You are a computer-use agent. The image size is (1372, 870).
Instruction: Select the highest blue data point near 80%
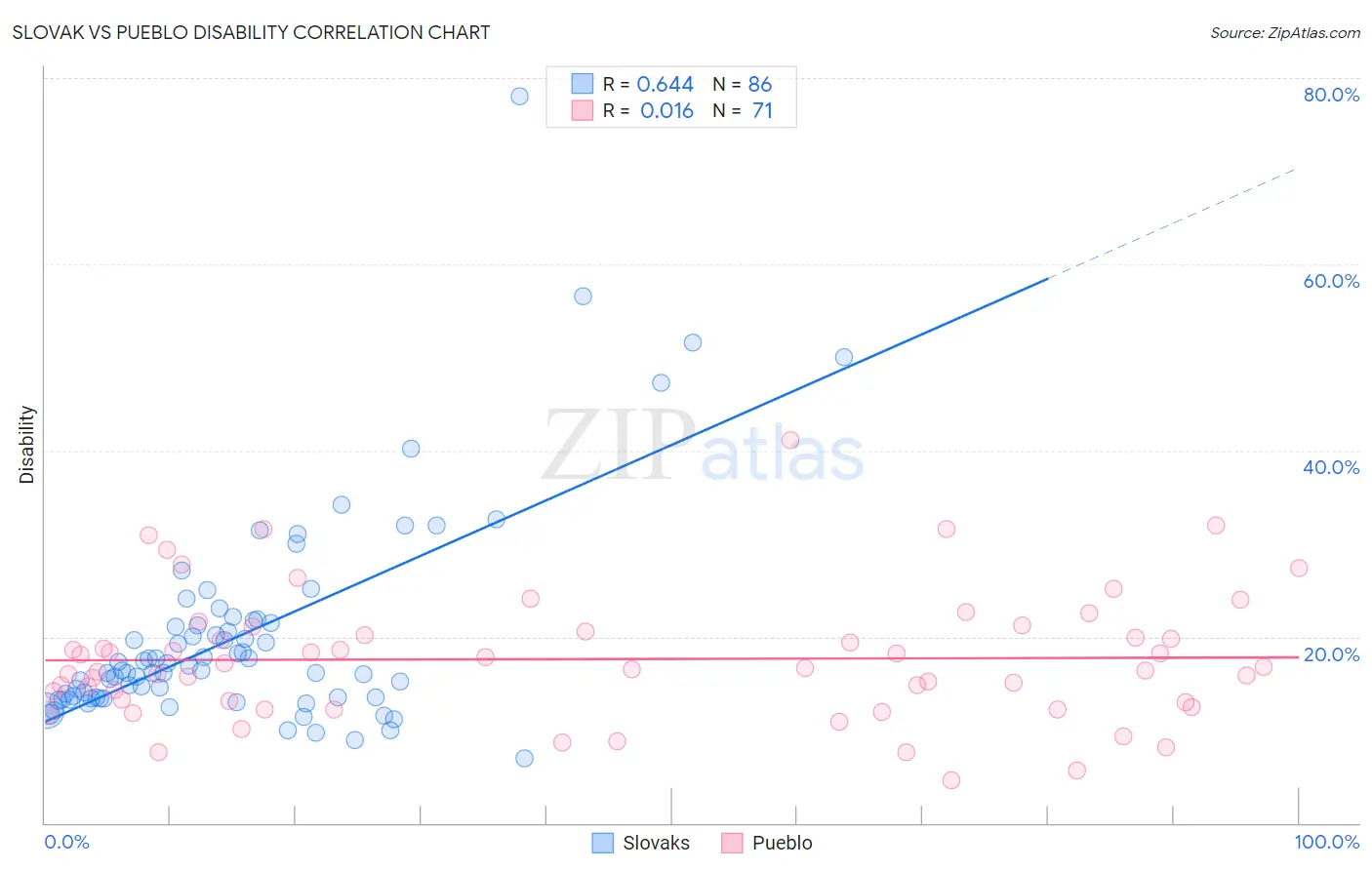point(519,96)
